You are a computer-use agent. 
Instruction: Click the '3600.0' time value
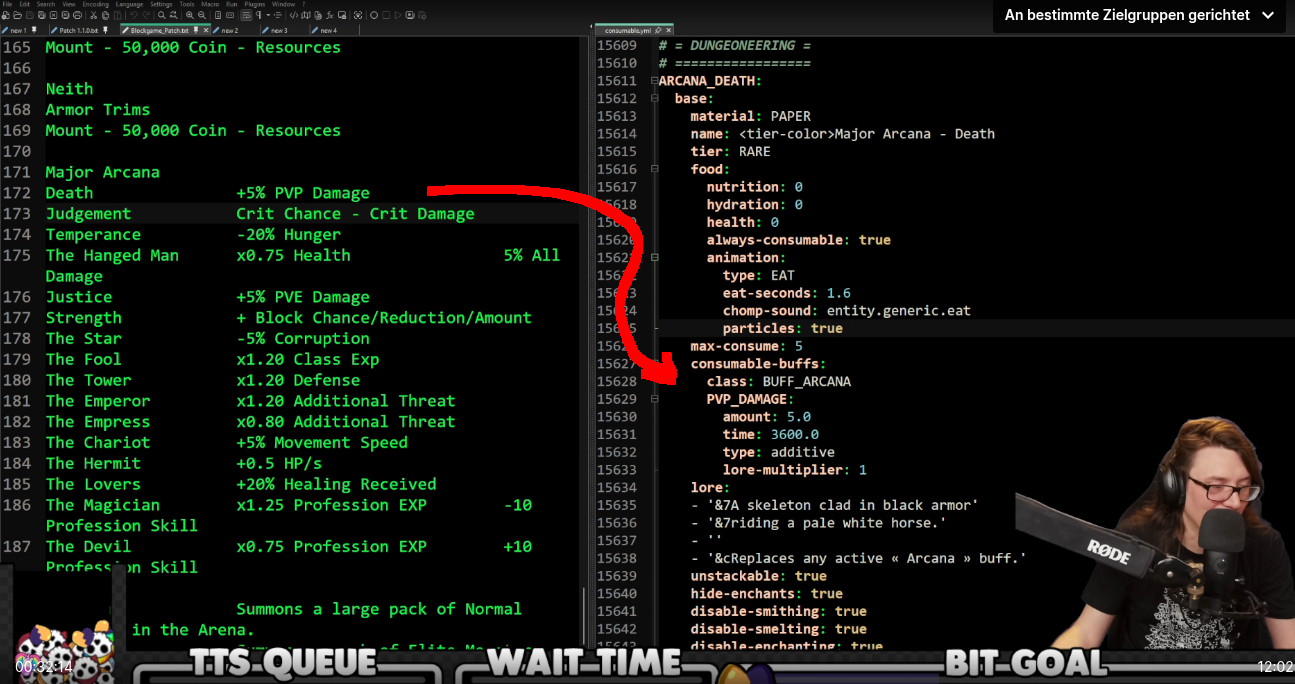point(795,434)
